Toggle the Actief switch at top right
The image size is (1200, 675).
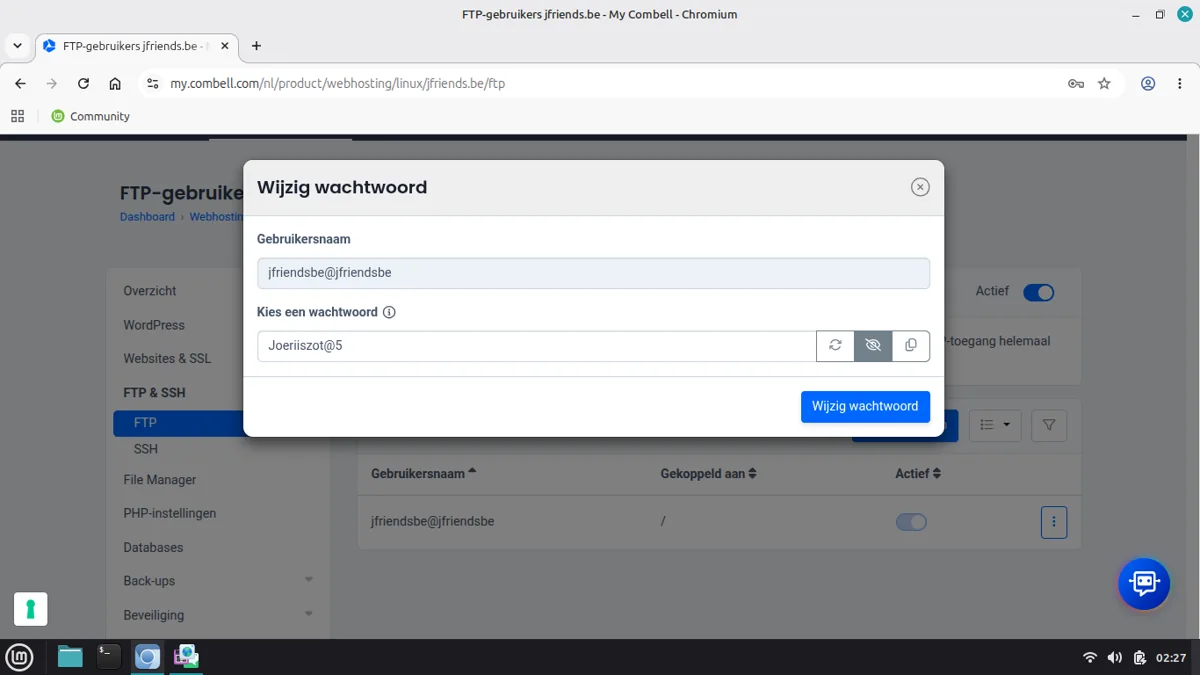(1039, 292)
